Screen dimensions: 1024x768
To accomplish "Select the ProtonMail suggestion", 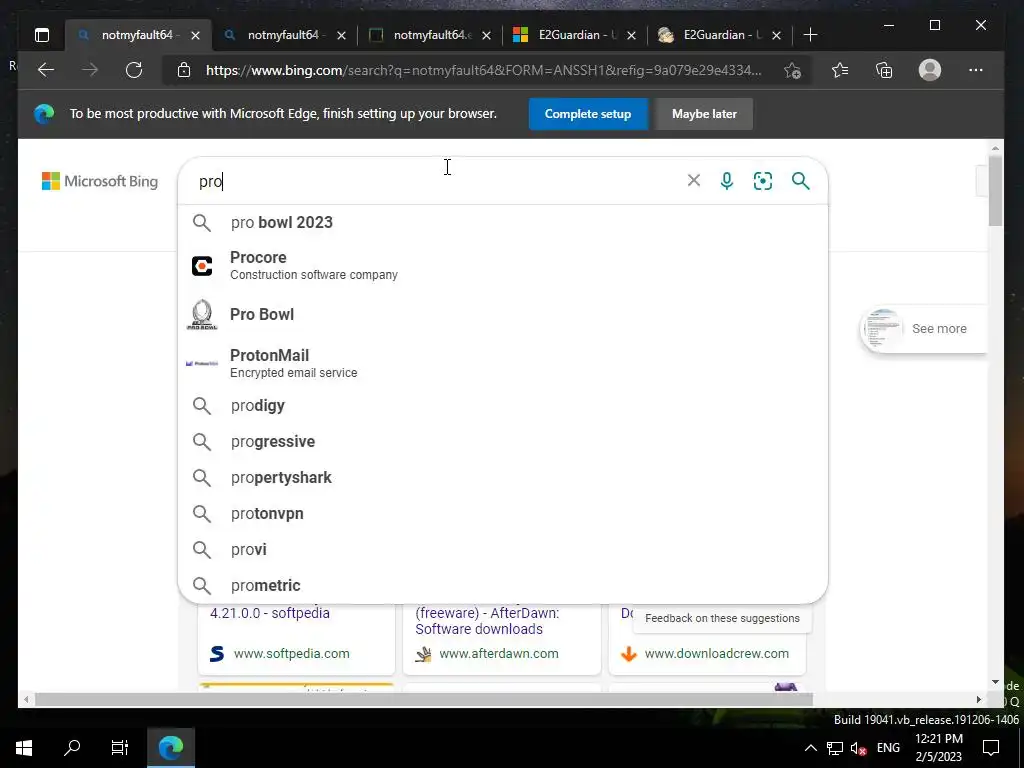I will coord(502,363).
